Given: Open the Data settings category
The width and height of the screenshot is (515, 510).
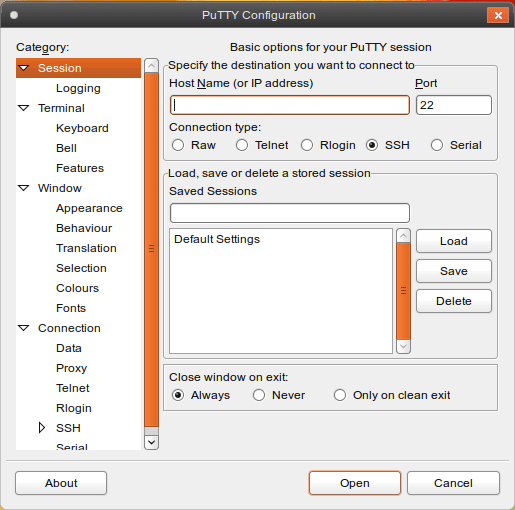Looking at the screenshot, I should click(69, 348).
